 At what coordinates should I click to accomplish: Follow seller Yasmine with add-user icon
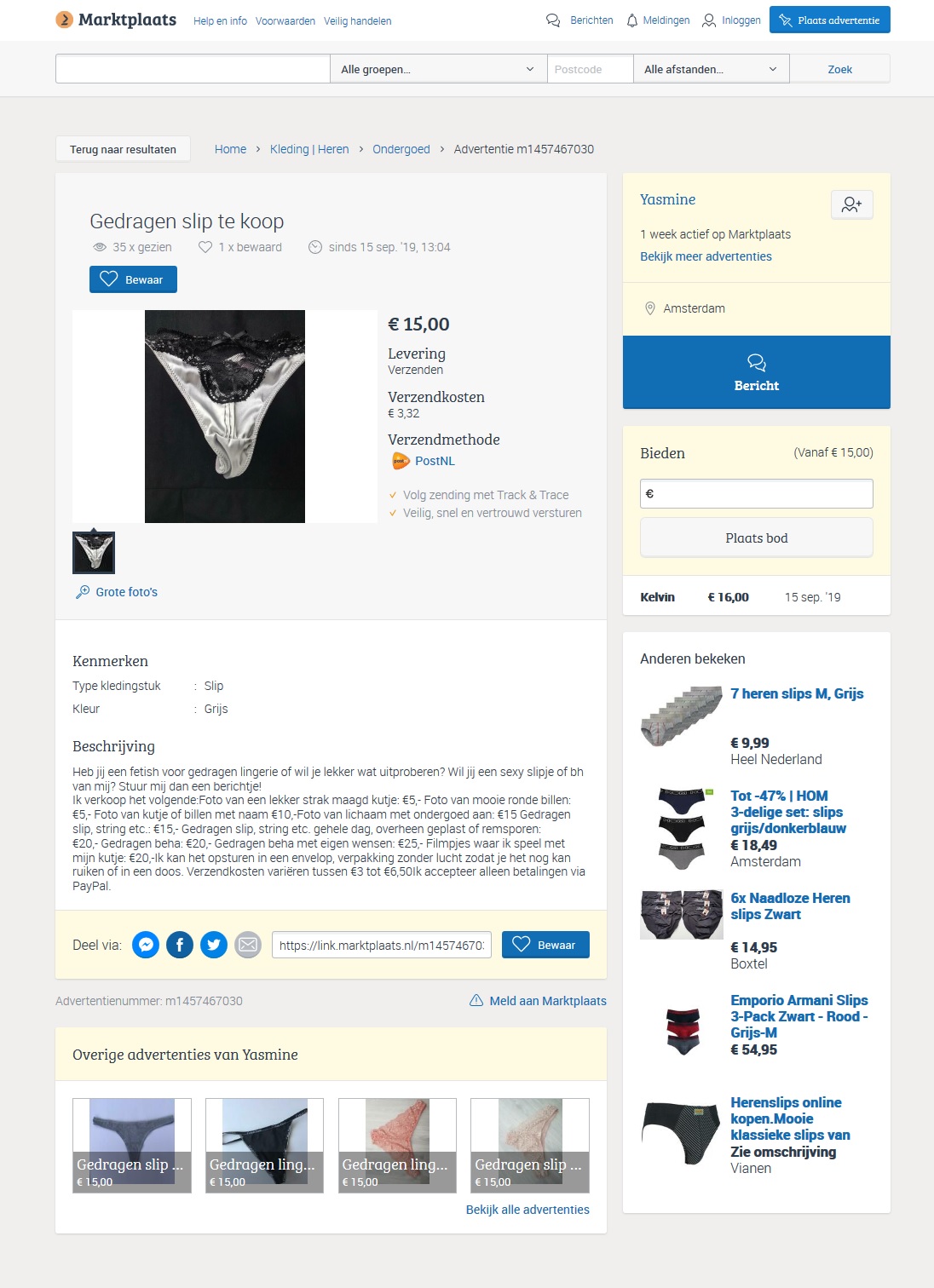pyautogui.click(x=852, y=204)
